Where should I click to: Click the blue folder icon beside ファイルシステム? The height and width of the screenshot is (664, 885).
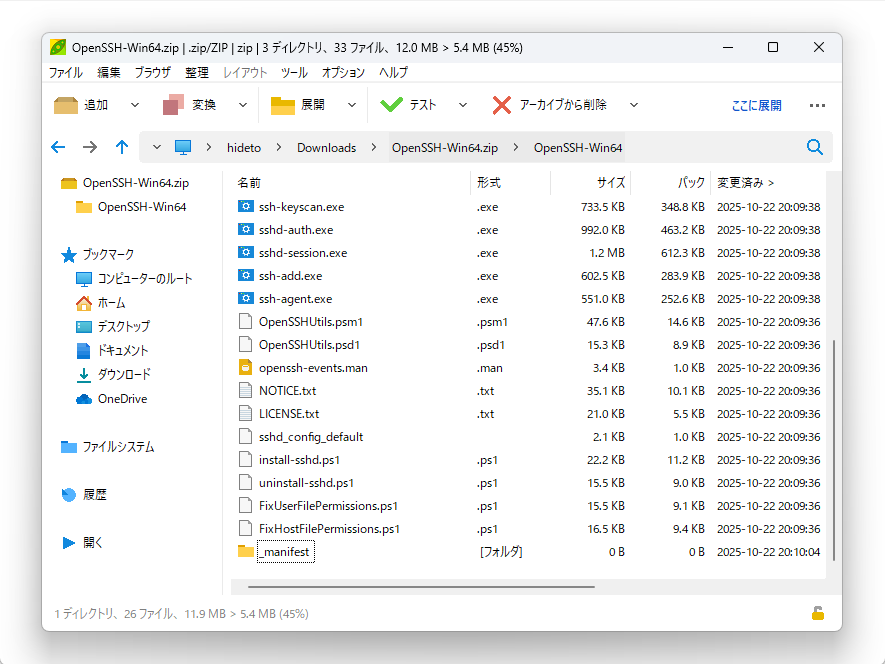pos(69,447)
